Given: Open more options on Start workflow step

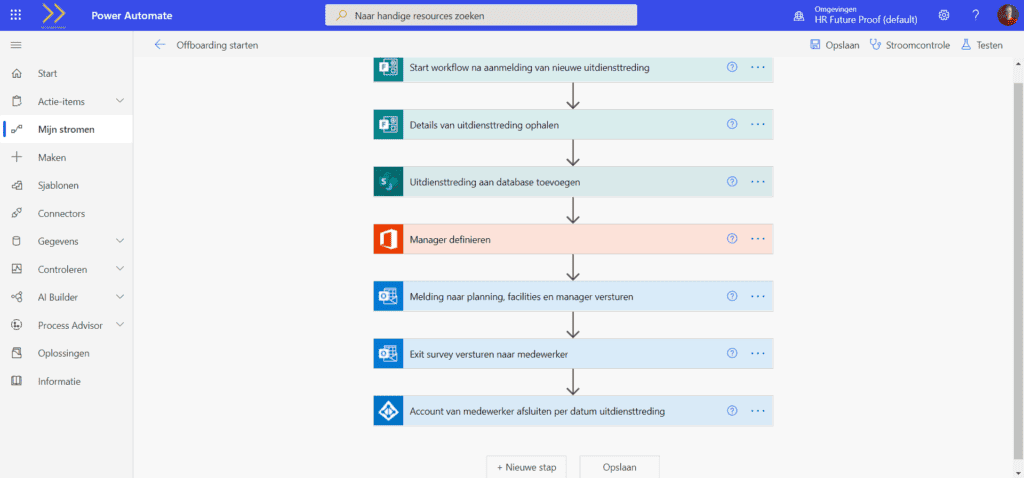Looking at the screenshot, I should point(758,67).
